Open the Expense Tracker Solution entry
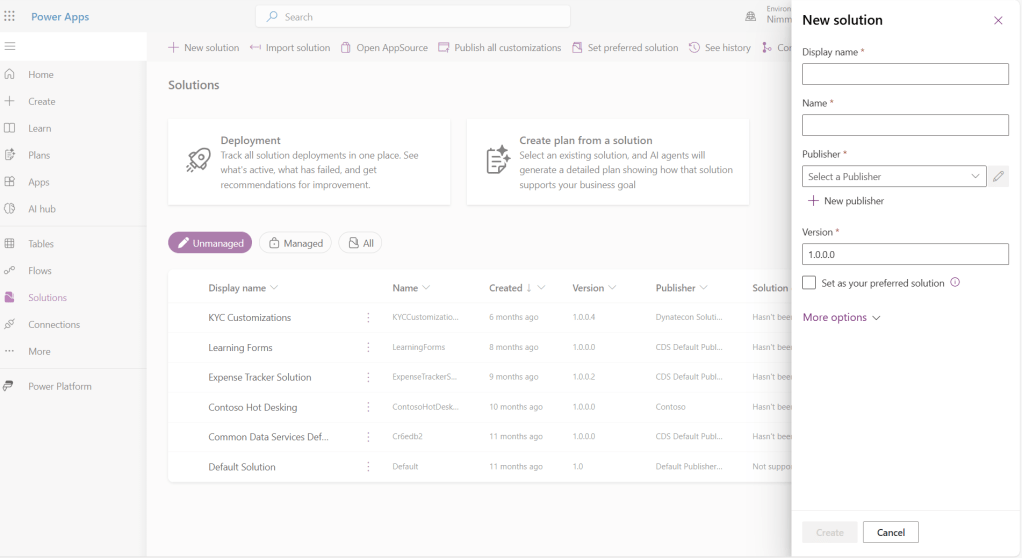The height and width of the screenshot is (558, 1022). coord(259,377)
